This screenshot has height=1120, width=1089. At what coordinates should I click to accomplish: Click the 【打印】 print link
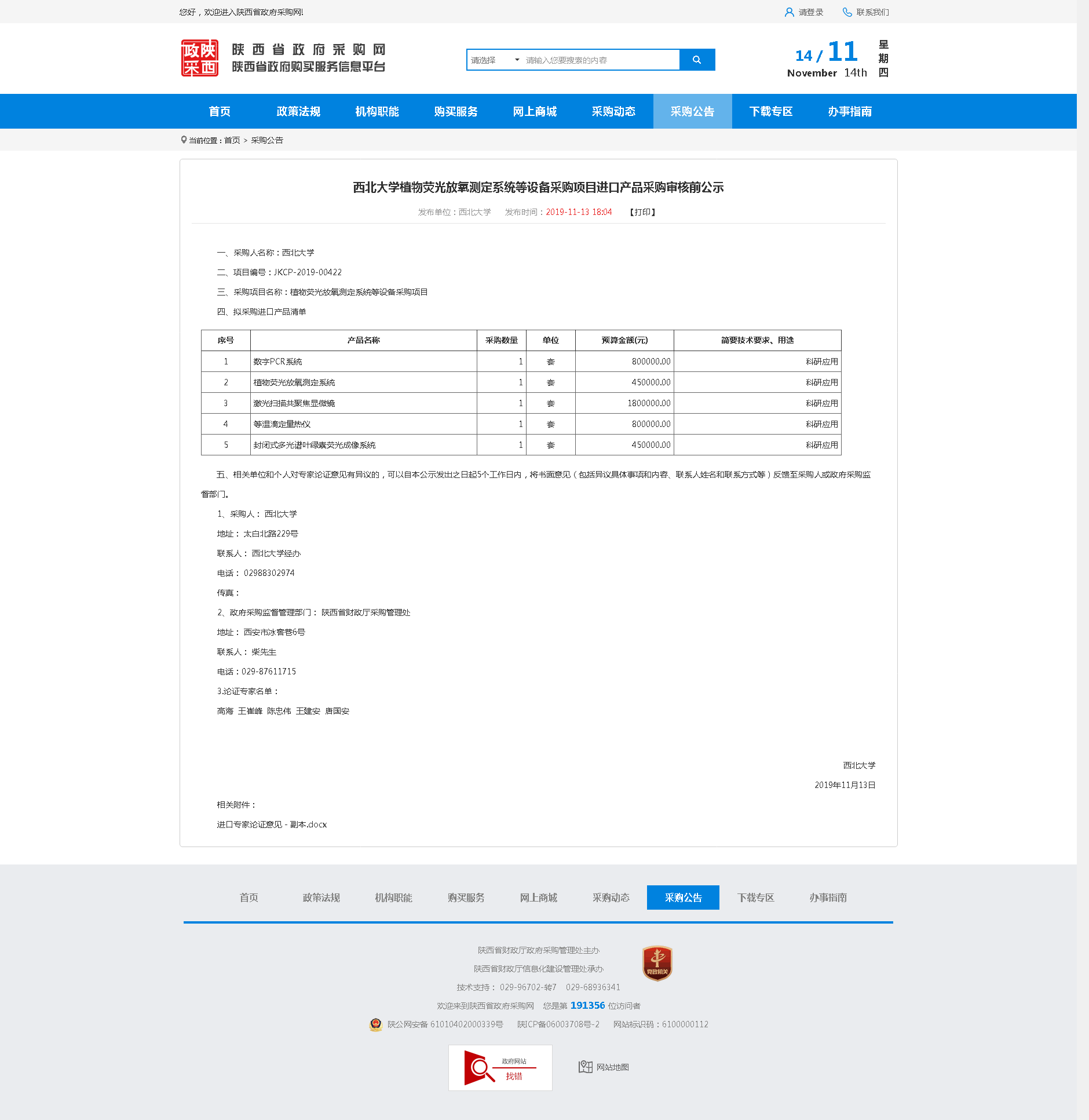pyautogui.click(x=642, y=212)
